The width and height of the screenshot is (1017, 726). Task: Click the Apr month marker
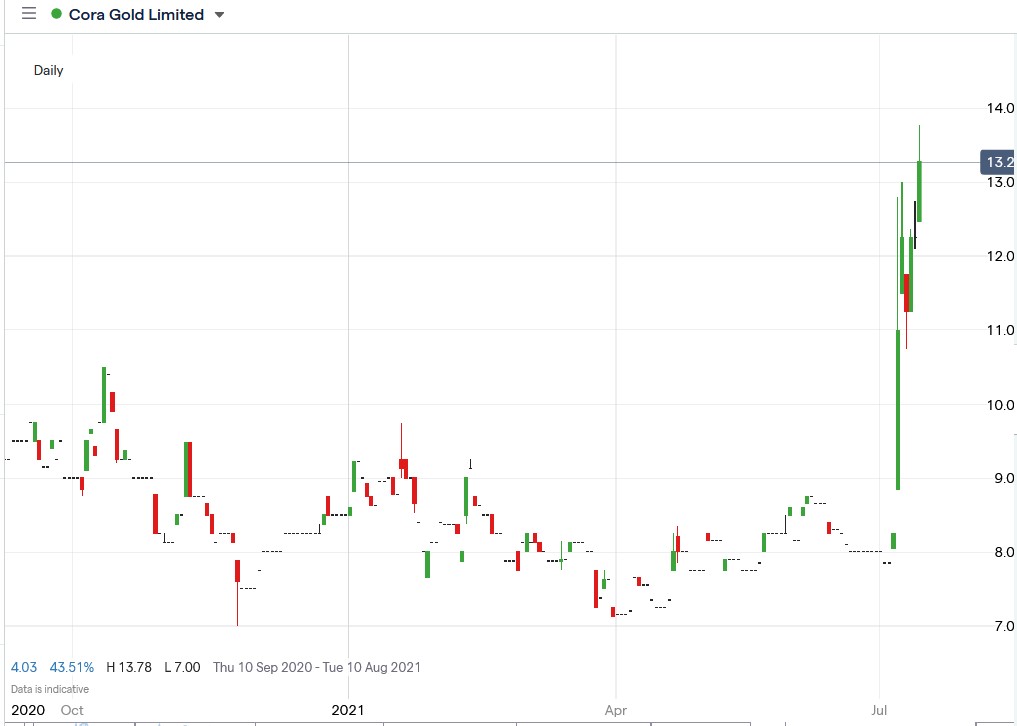coord(616,710)
